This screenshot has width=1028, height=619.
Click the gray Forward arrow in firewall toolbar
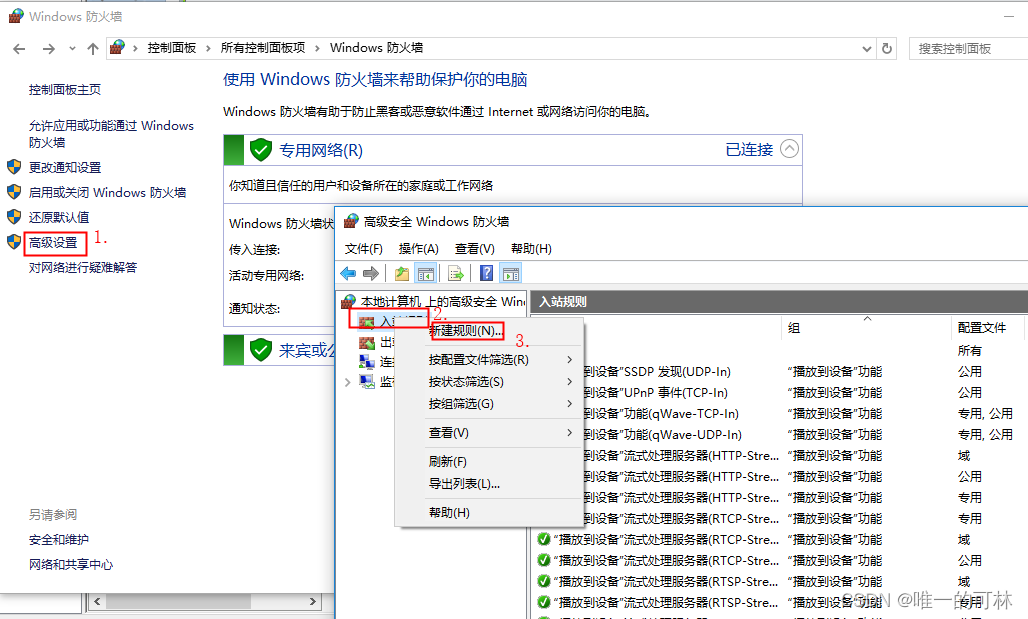click(371, 273)
